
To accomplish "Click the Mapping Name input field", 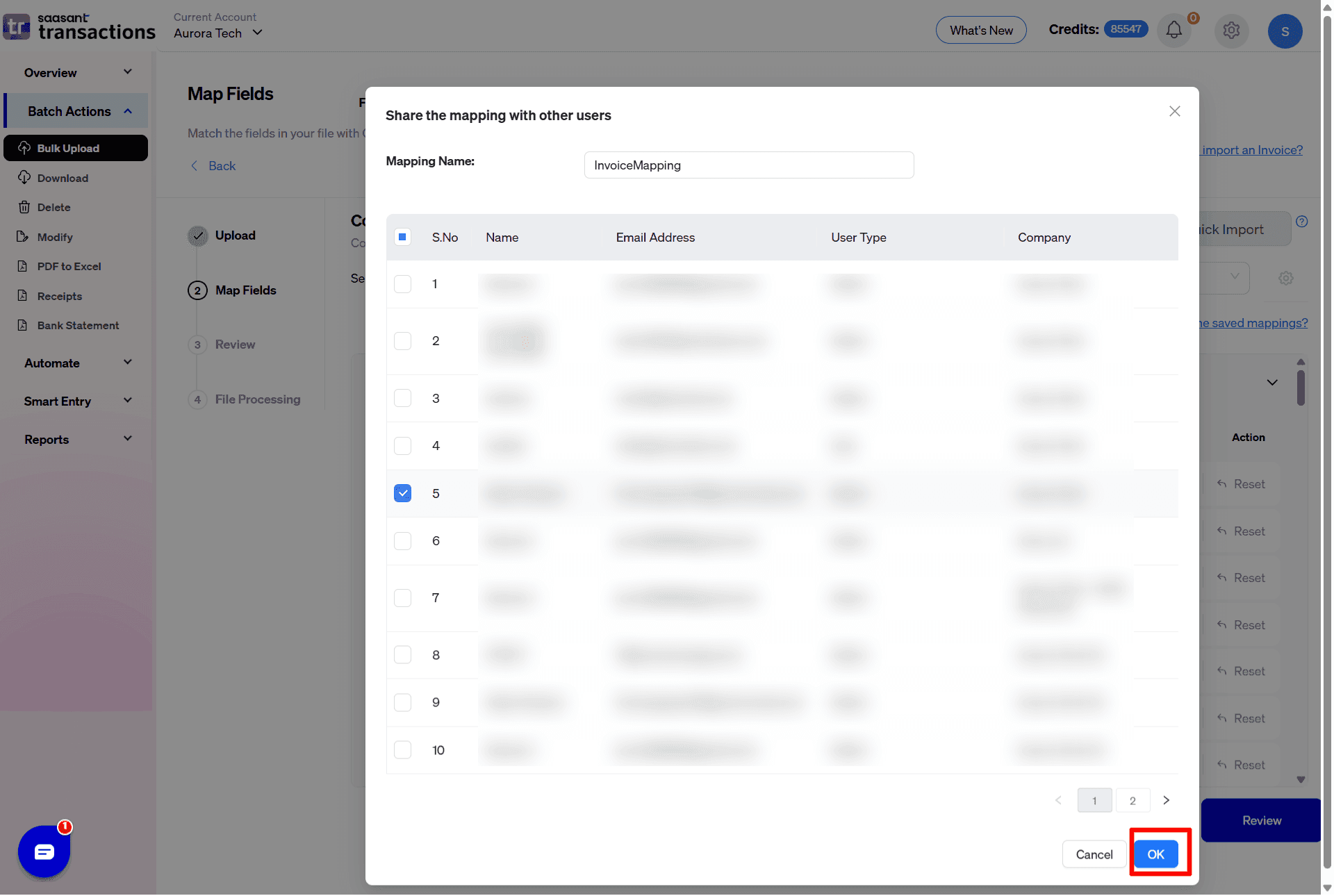I will [748, 165].
